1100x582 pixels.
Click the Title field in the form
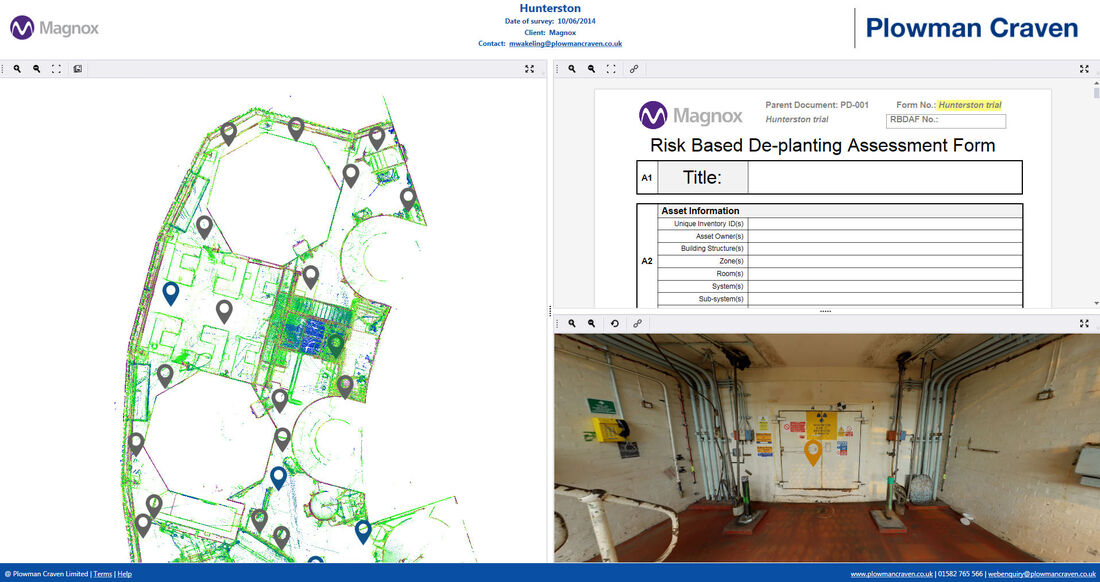884,178
